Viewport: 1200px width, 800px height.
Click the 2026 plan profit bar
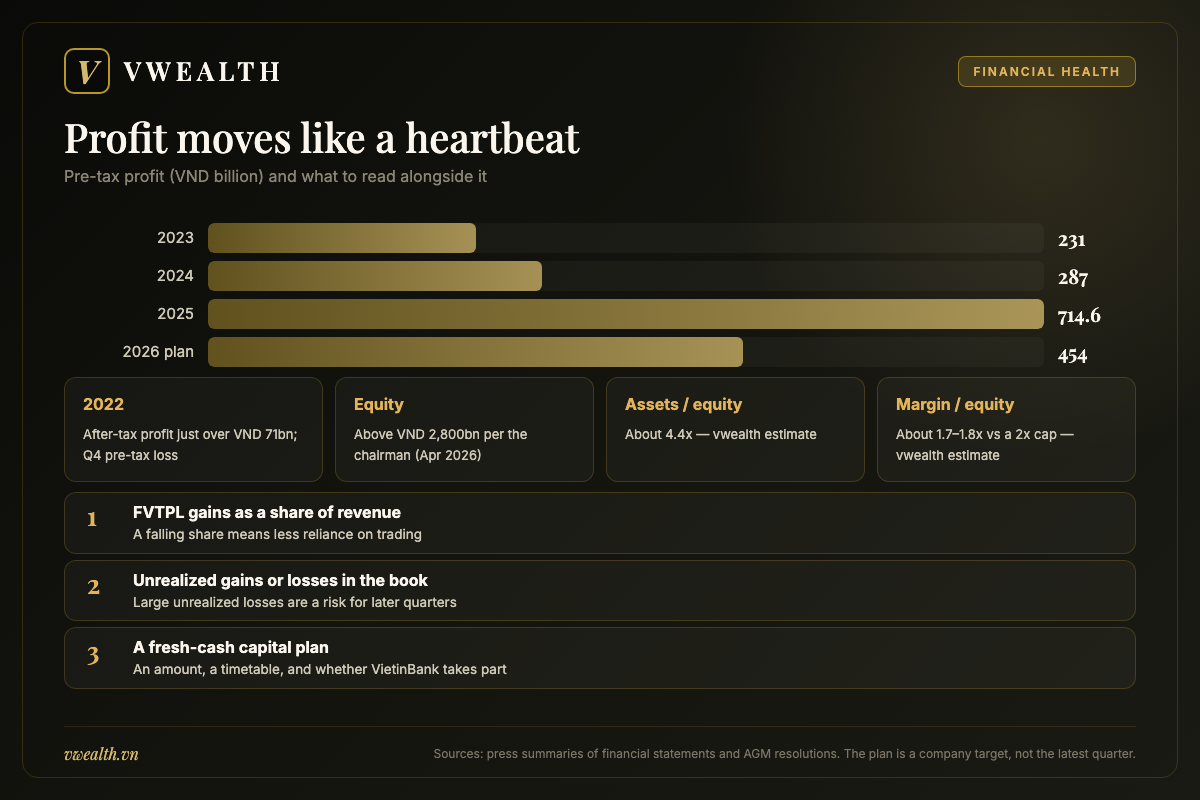[475, 353]
